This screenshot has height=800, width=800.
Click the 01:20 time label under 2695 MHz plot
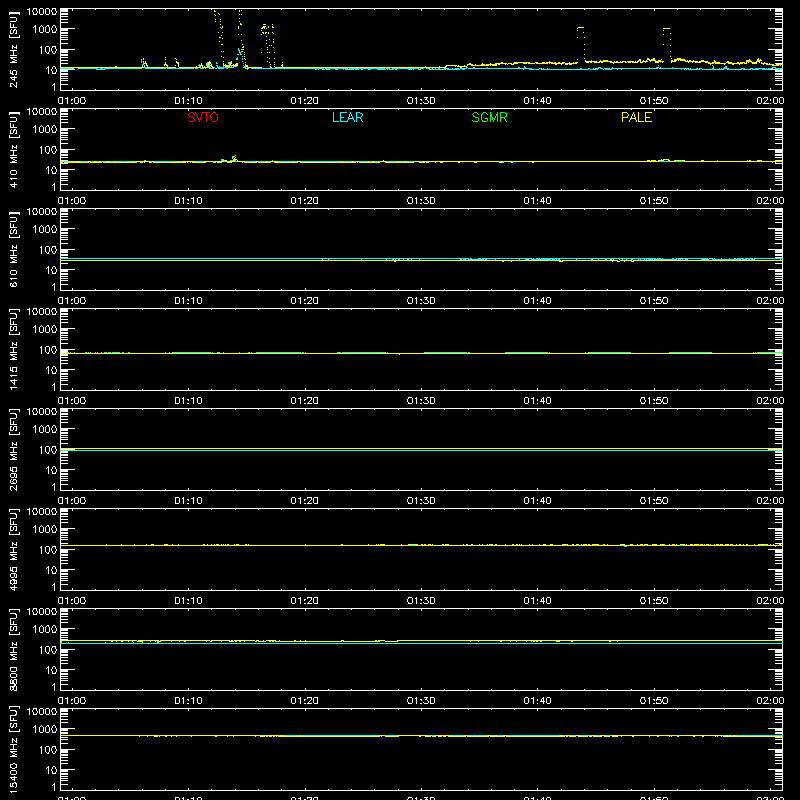pyautogui.click(x=305, y=501)
